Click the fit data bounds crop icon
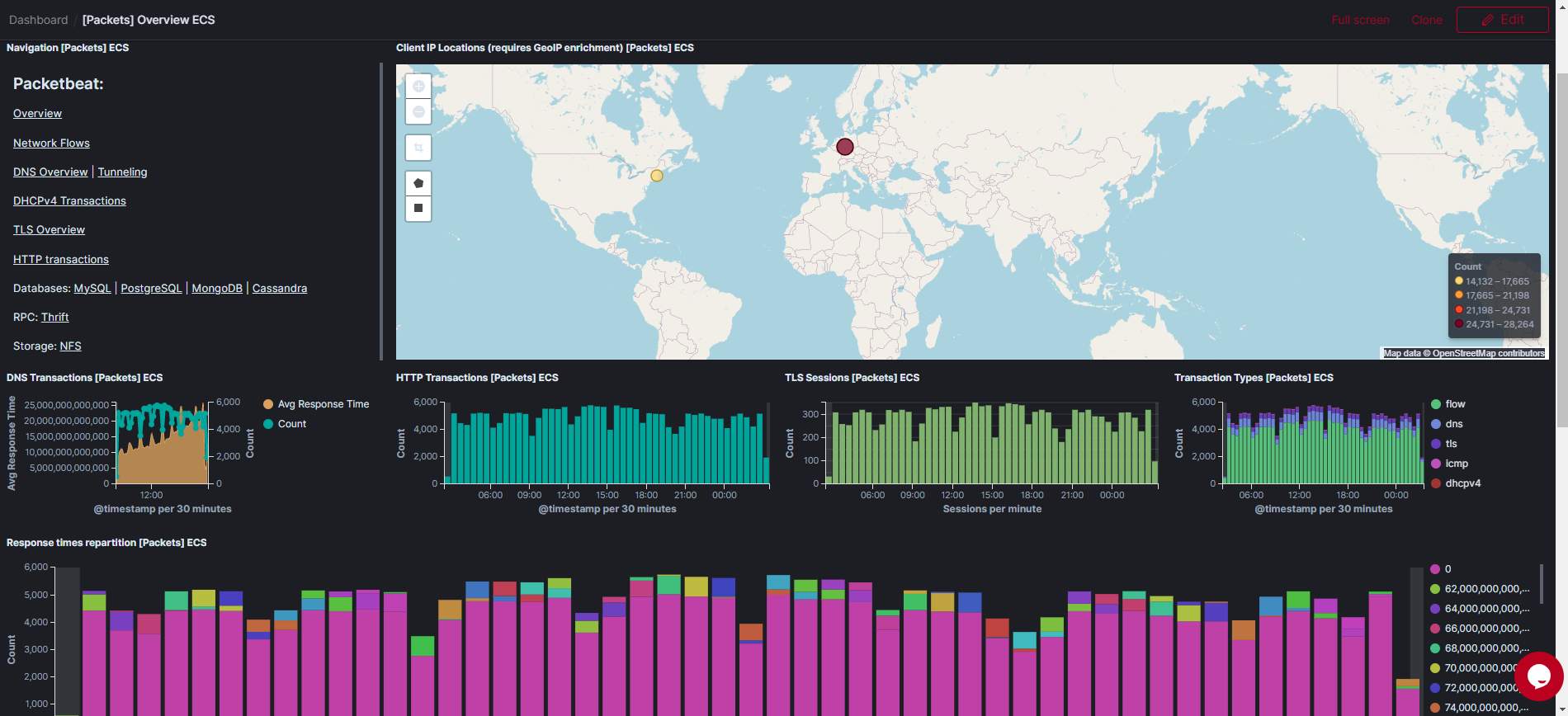 click(418, 148)
